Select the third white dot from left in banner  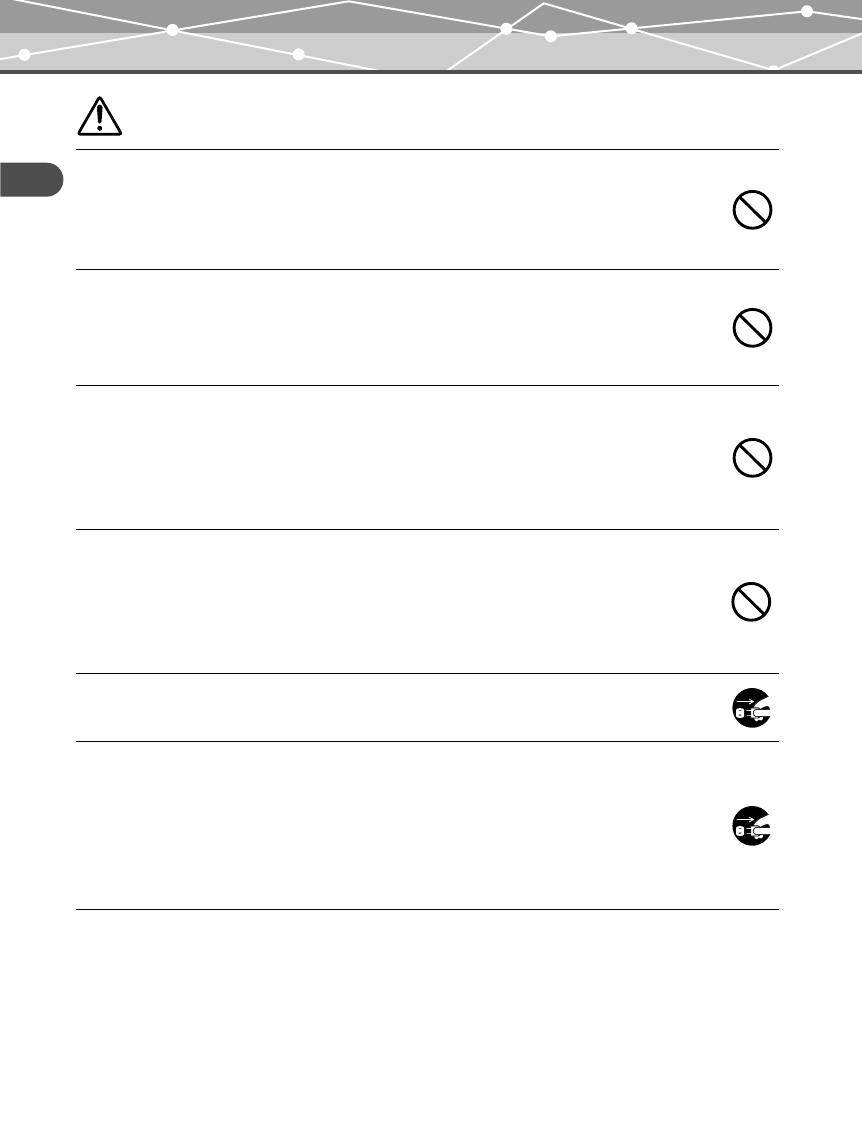click(299, 54)
